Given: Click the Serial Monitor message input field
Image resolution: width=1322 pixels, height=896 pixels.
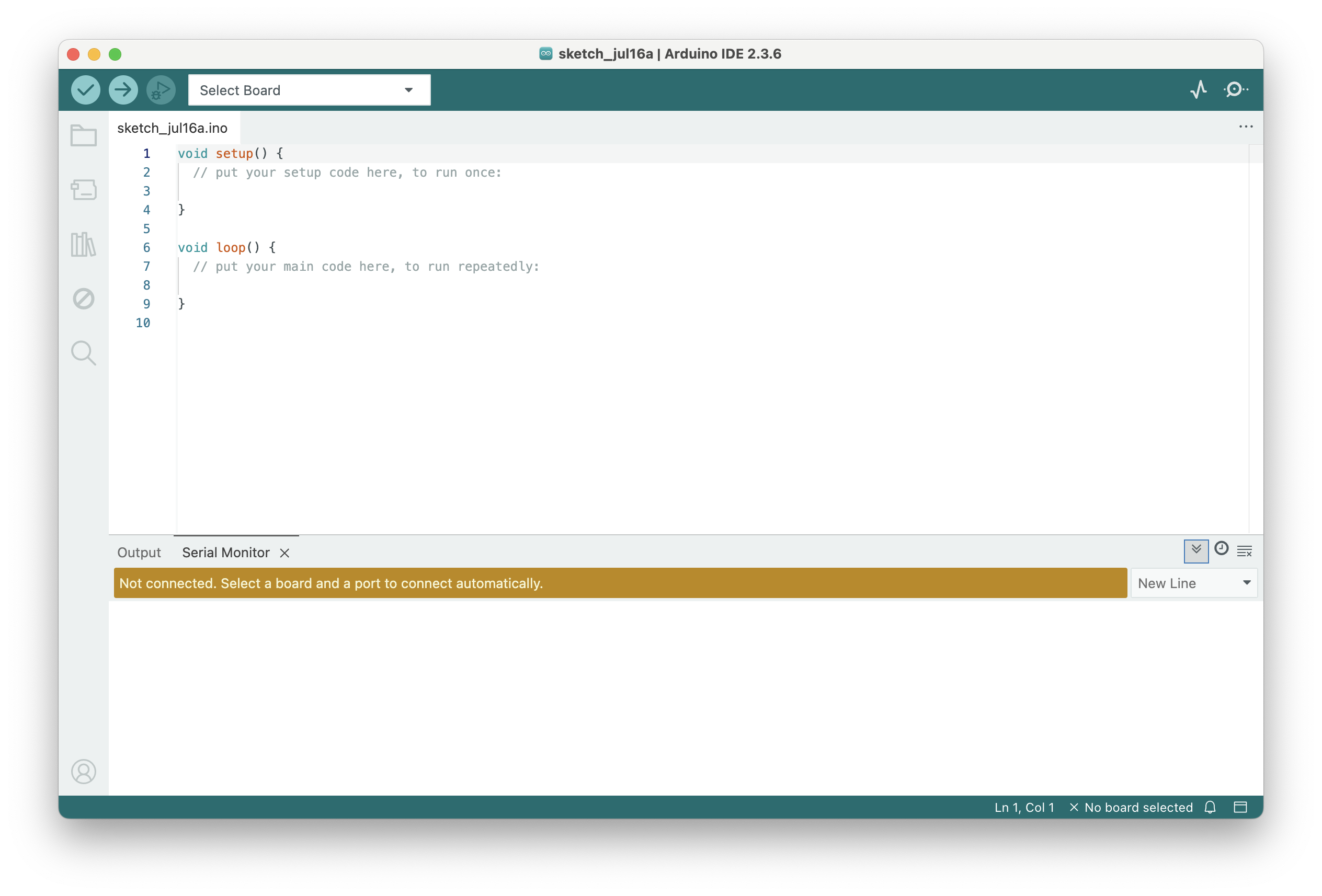Looking at the screenshot, I should click(x=620, y=583).
